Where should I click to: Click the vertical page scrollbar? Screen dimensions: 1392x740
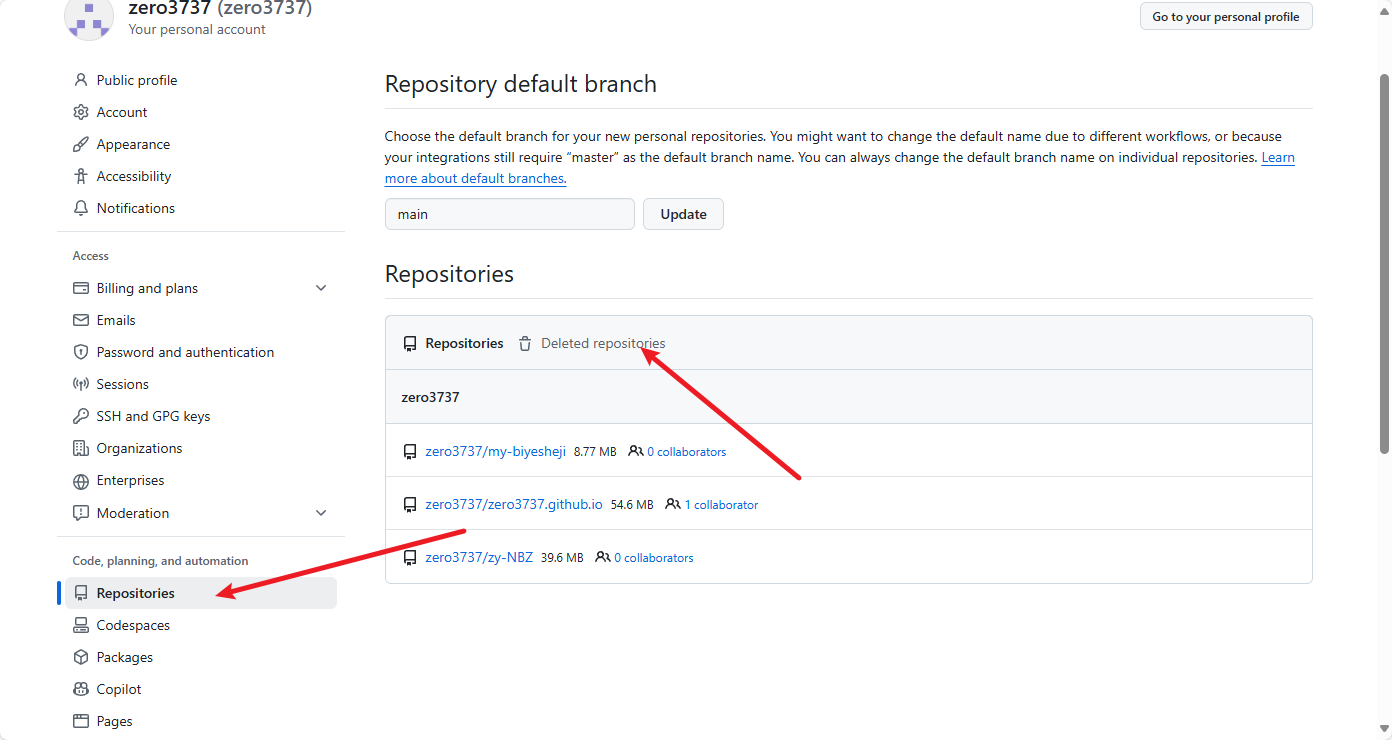point(1384,262)
